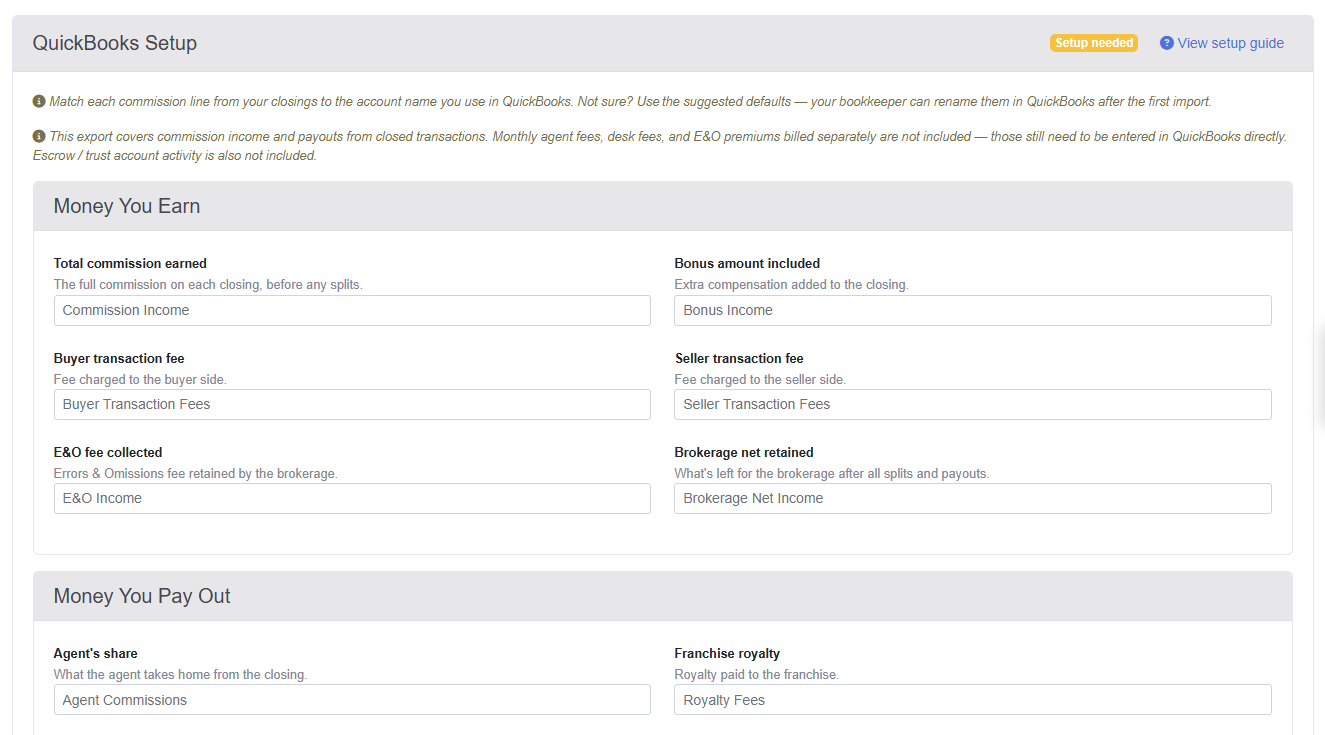The height and width of the screenshot is (735, 1325).
Task: Select the Royalty Fees input
Action: tap(973, 700)
